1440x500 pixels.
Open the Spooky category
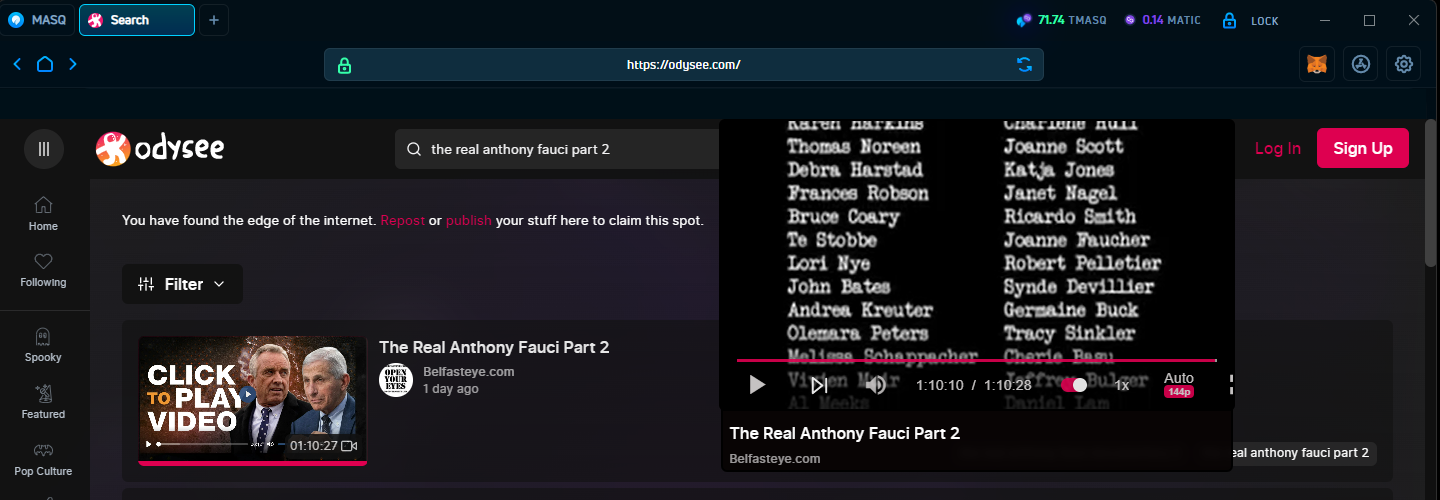point(43,345)
